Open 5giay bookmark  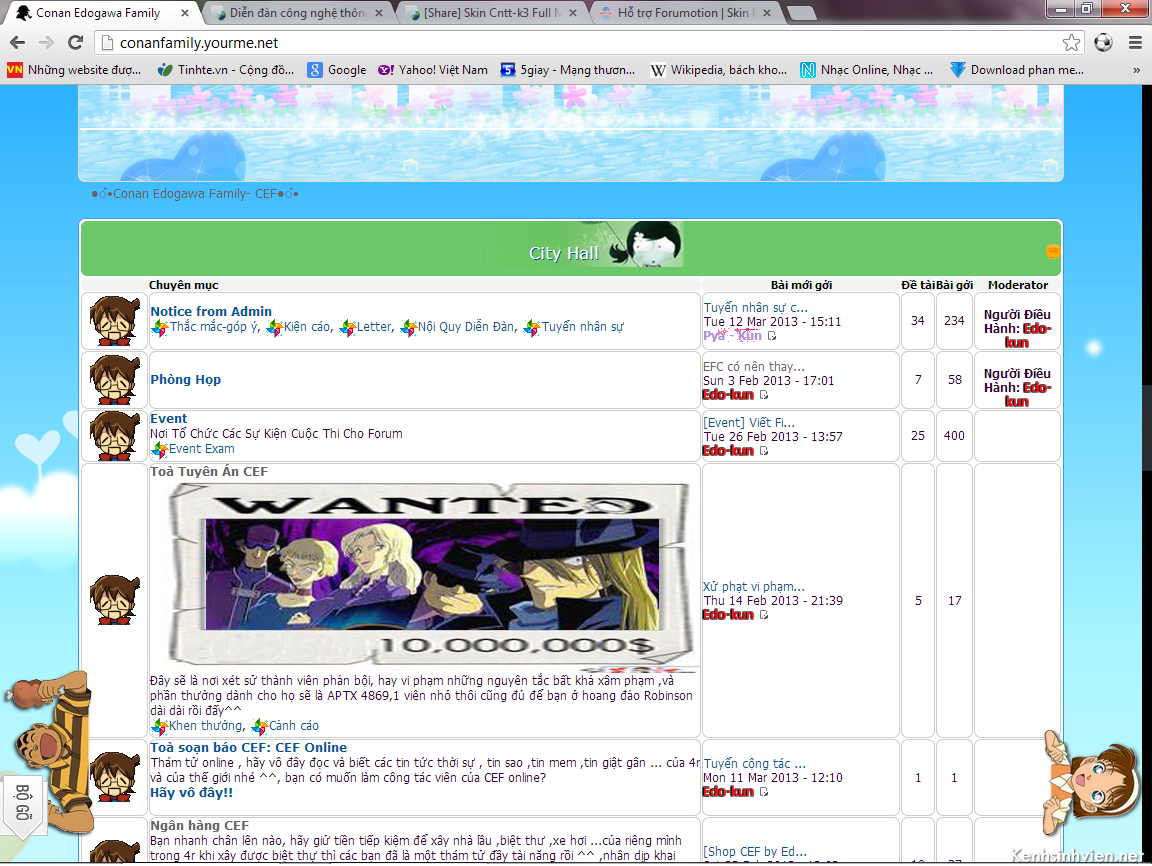tap(568, 70)
